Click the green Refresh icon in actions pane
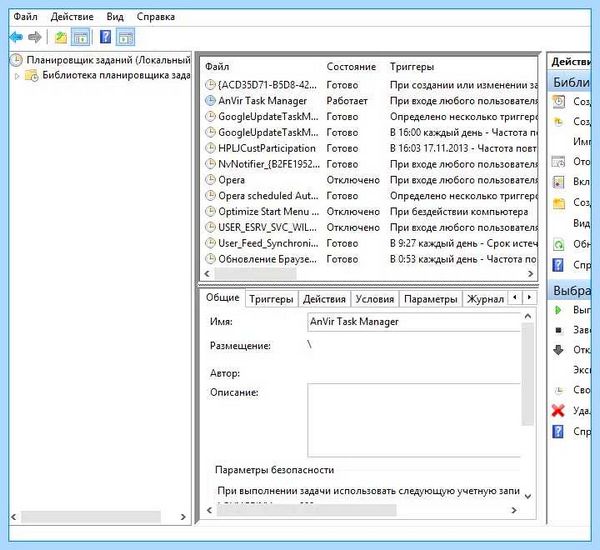The height and width of the screenshot is (550, 600). [x=559, y=244]
